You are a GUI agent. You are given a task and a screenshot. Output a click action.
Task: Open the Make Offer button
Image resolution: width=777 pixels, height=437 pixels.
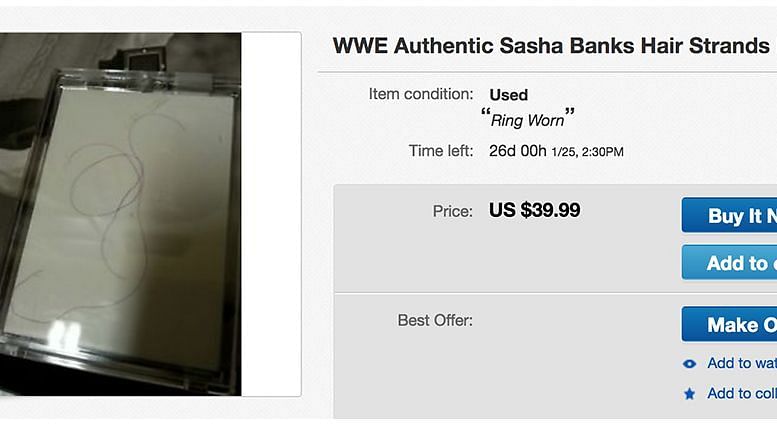pyautogui.click(x=729, y=324)
